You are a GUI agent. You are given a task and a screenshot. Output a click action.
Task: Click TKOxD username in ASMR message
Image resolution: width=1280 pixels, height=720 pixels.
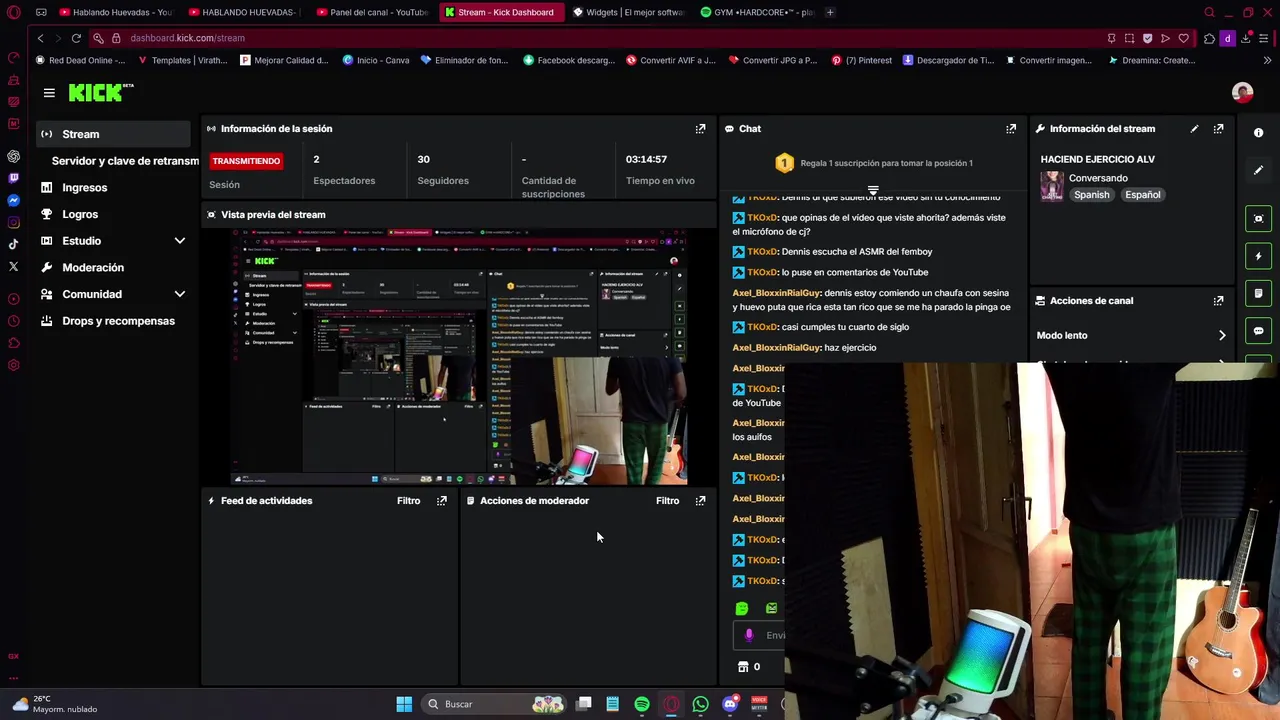coord(762,252)
